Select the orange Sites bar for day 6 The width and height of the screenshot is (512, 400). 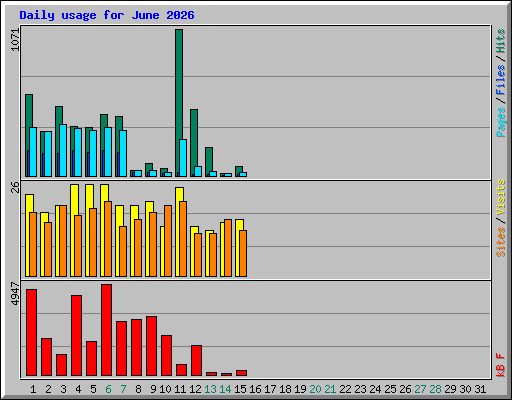(x=108, y=239)
